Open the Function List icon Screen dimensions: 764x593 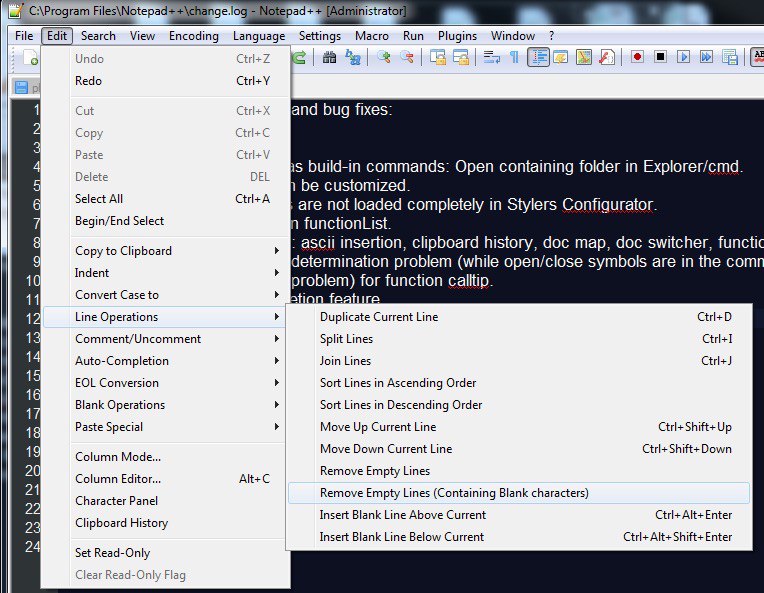click(607, 57)
